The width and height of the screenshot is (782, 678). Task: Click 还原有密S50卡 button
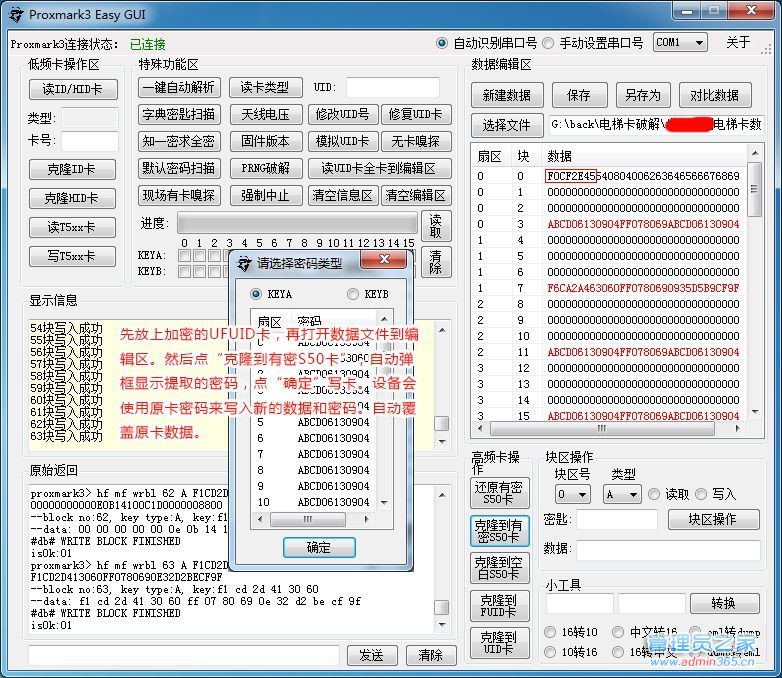coord(499,493)
